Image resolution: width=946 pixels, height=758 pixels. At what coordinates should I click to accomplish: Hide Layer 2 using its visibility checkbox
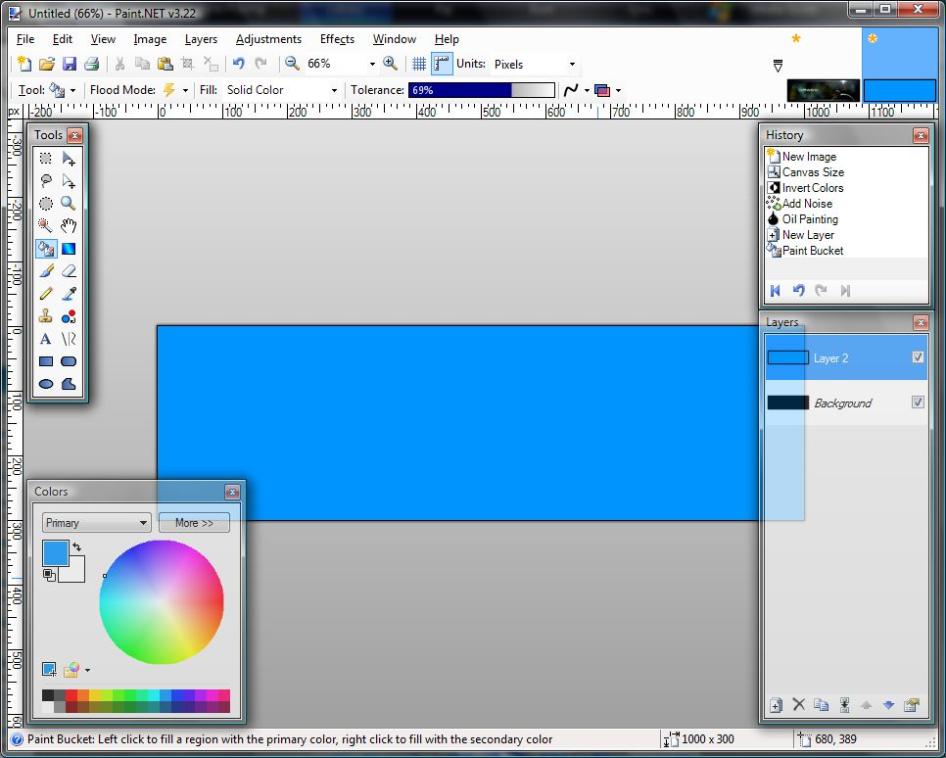click(918, 357)
